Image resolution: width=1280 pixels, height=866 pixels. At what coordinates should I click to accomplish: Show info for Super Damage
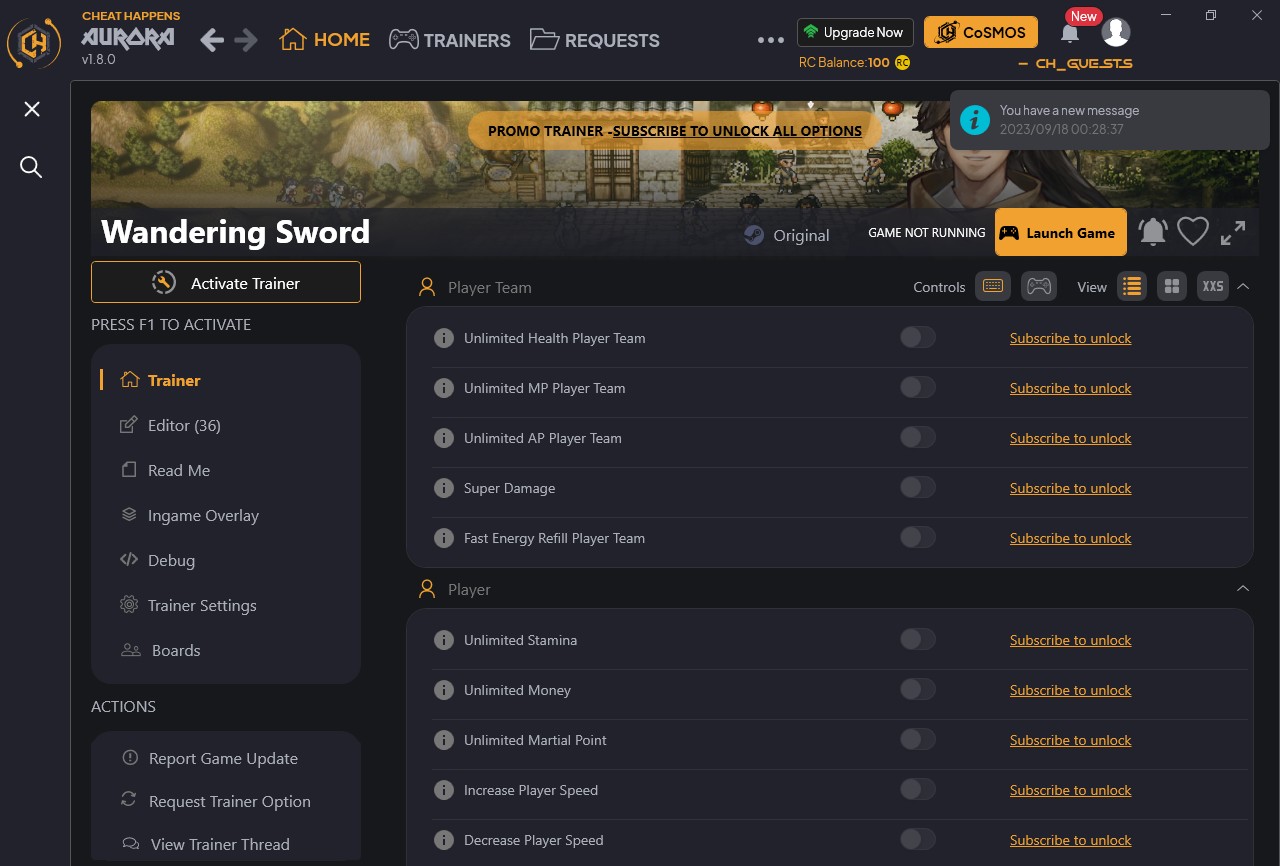(x=444, y=488)
